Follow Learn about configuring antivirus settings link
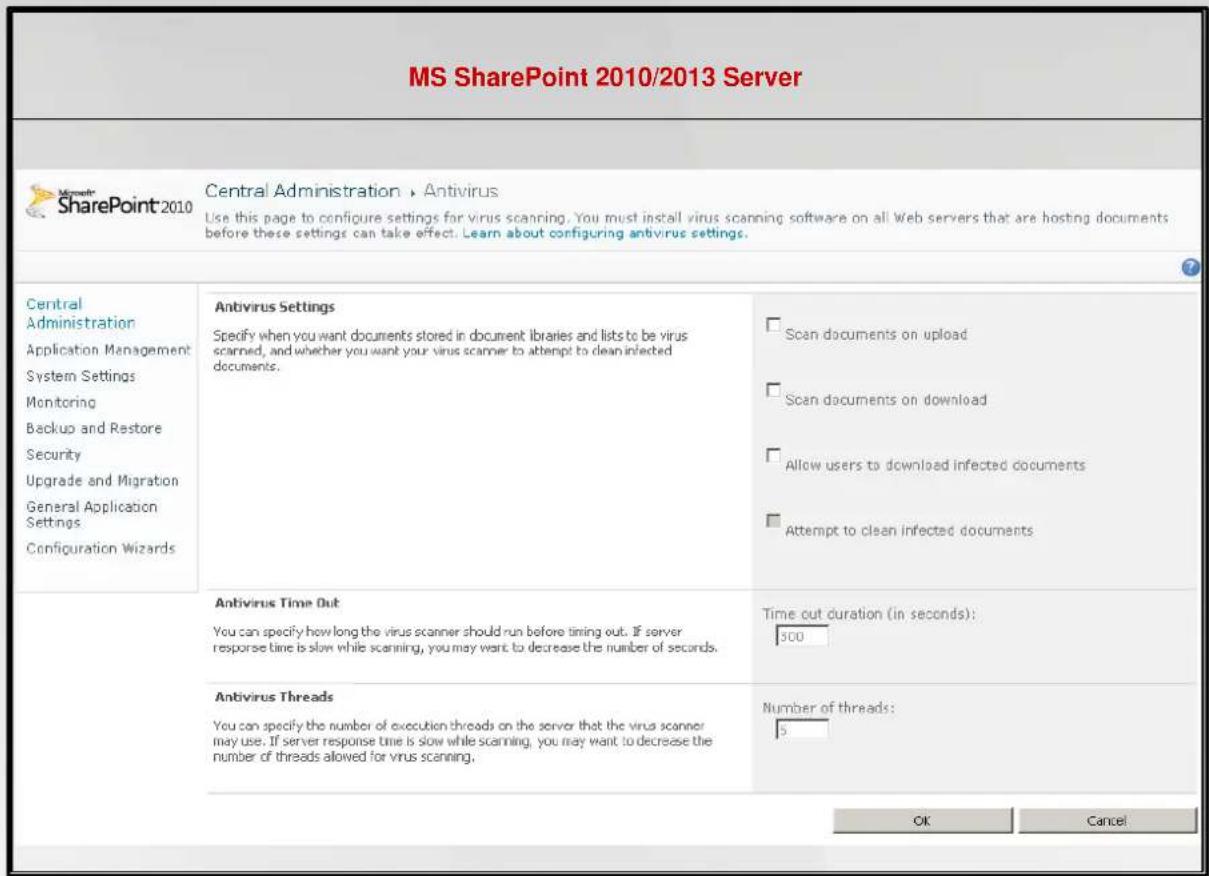Image resolution: width=1209 pixels, height=876 pixels. pyautogui.click(x=604, y=233)
